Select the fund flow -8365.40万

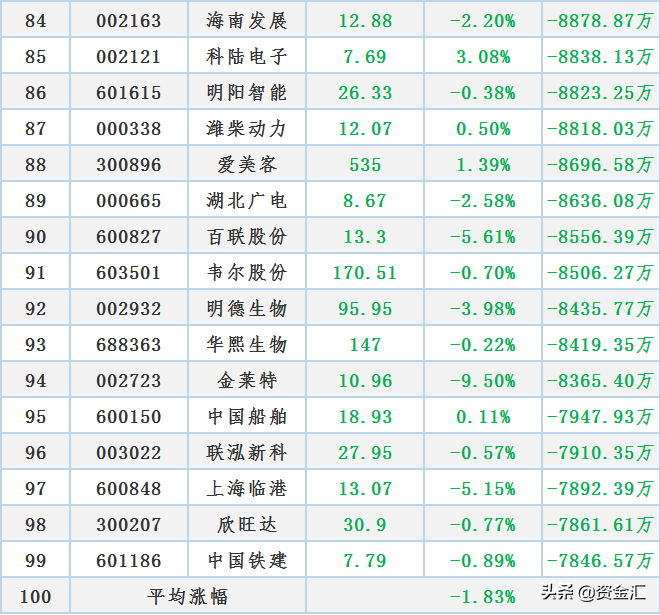600,381
